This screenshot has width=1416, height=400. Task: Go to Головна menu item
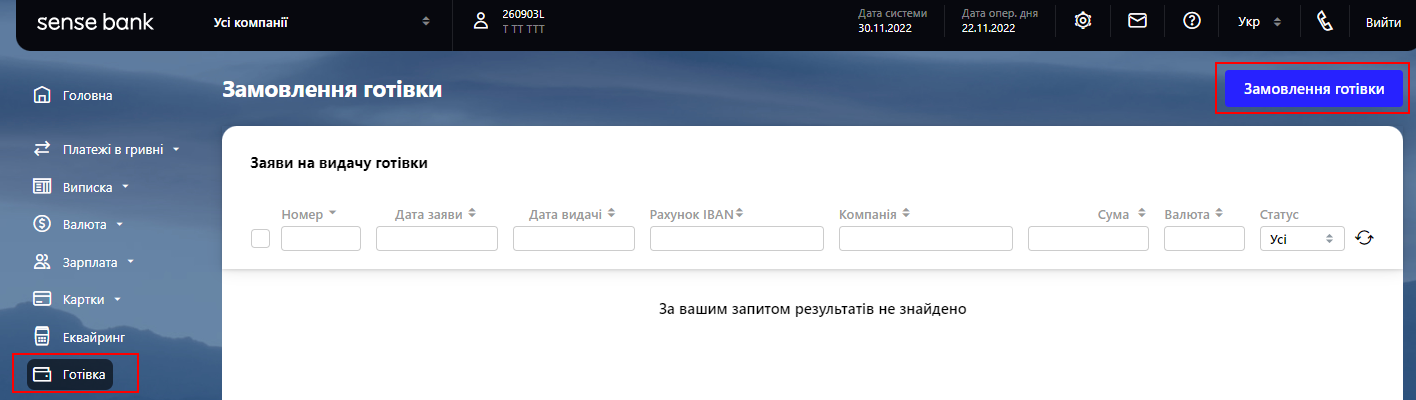87,96
